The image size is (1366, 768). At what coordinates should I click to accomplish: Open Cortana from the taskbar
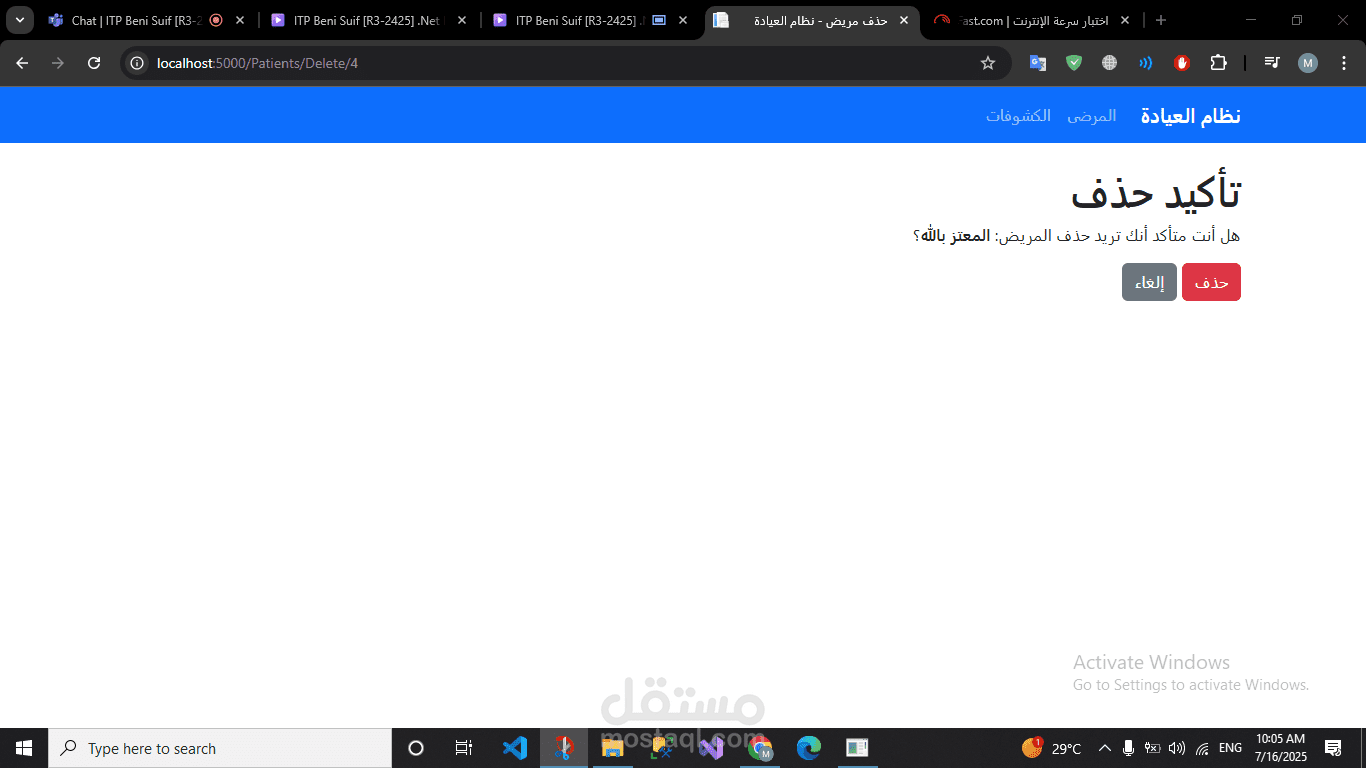(416, 748)
